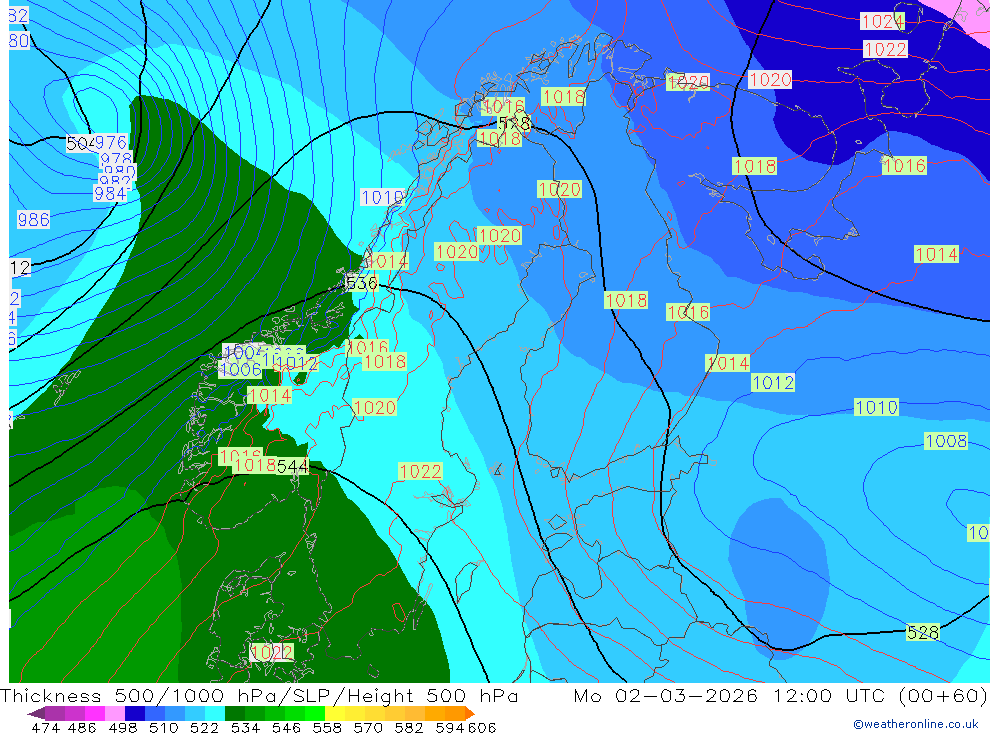1000x733 pixels.
Task: Open the weatheronline.co.uk copyright link
Action: [915, 724]
